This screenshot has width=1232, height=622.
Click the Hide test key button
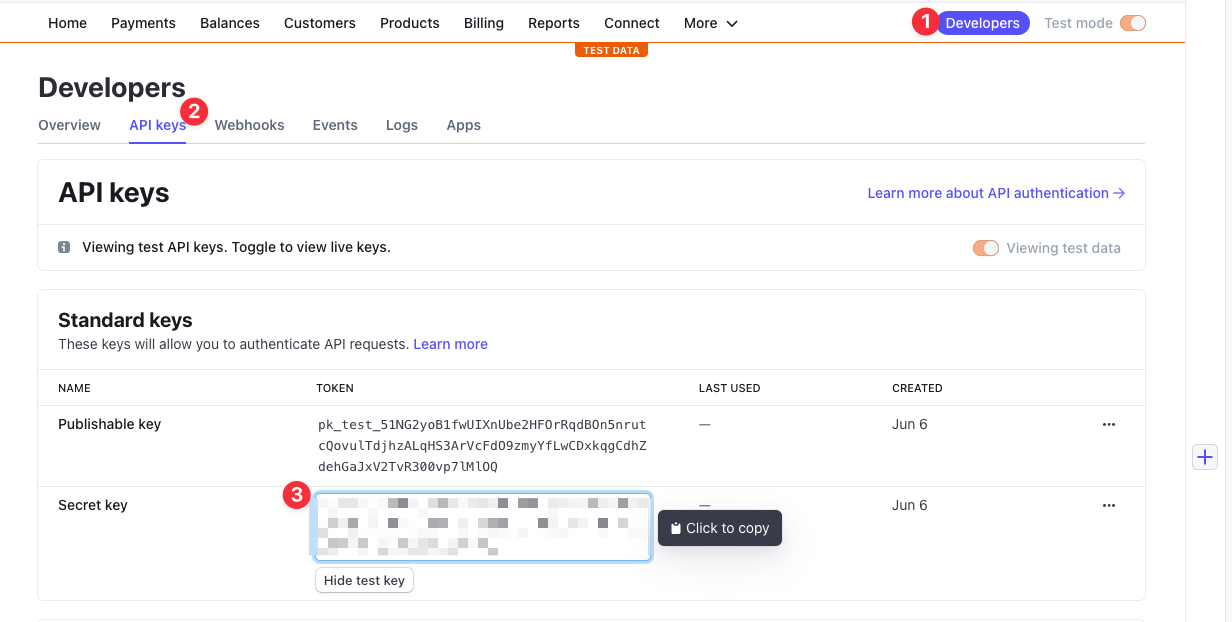tap(364, 580)
